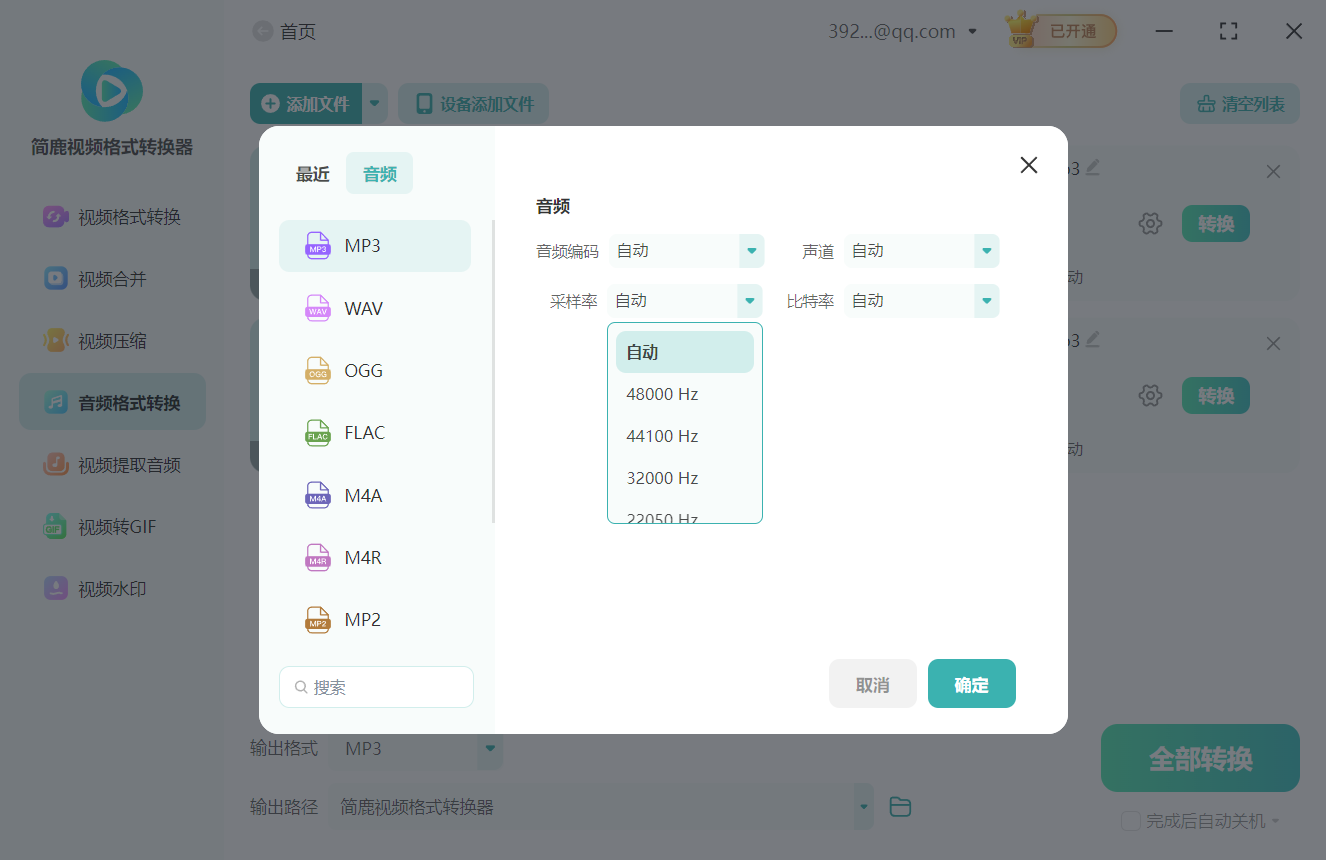Open 视频提取音频 (extract audio) feature

point(111,464)
